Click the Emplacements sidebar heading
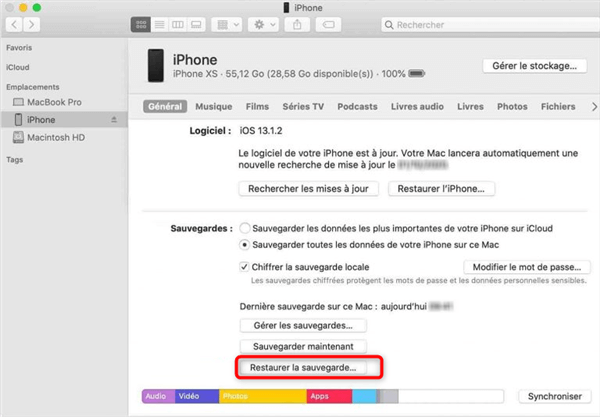This screenshot has height=417, width=600. pos(33,87)
